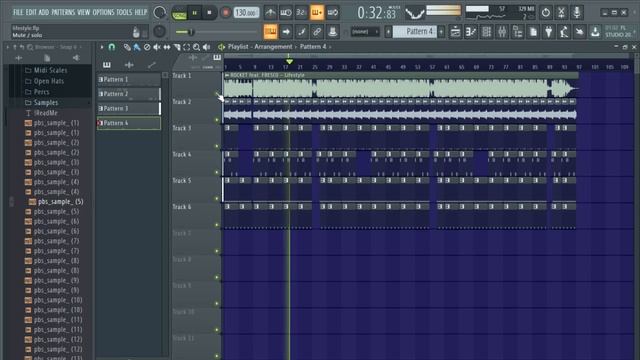Select the playlist playback speaker tool
The width and height of the screenshot is (640, 360).
[207, 47]
